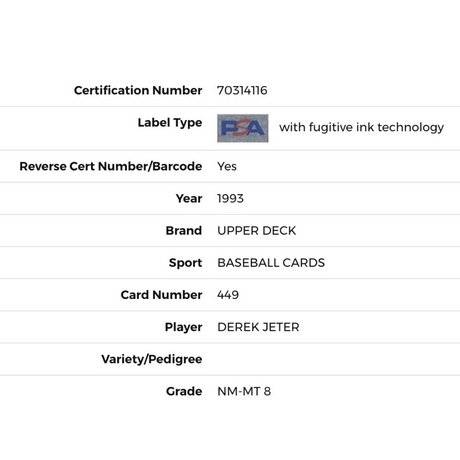Select the year value 1993
This screenshot has height=460, width=460.
click(x=230, y=199)
